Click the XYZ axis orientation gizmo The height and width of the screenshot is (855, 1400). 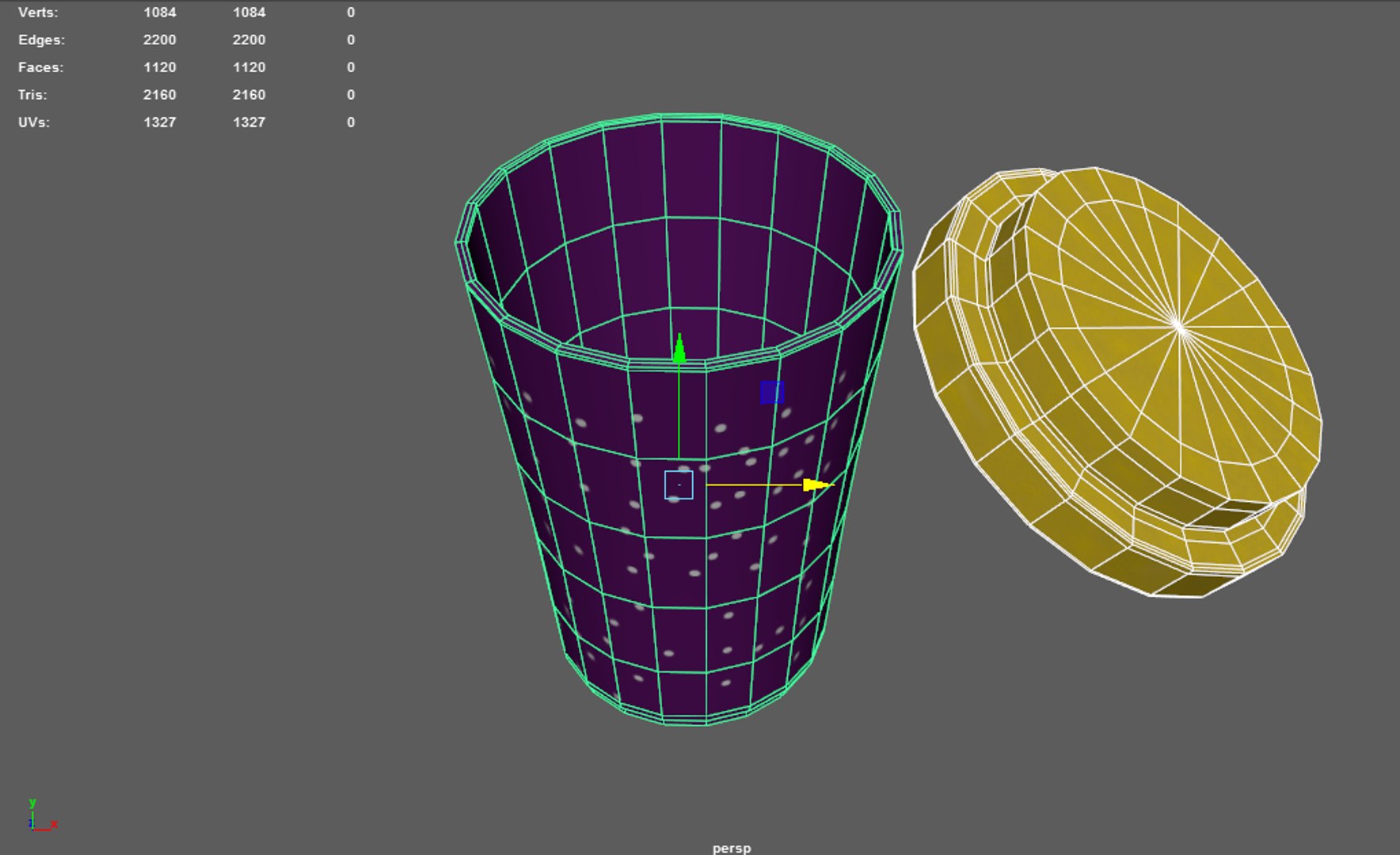41,815
